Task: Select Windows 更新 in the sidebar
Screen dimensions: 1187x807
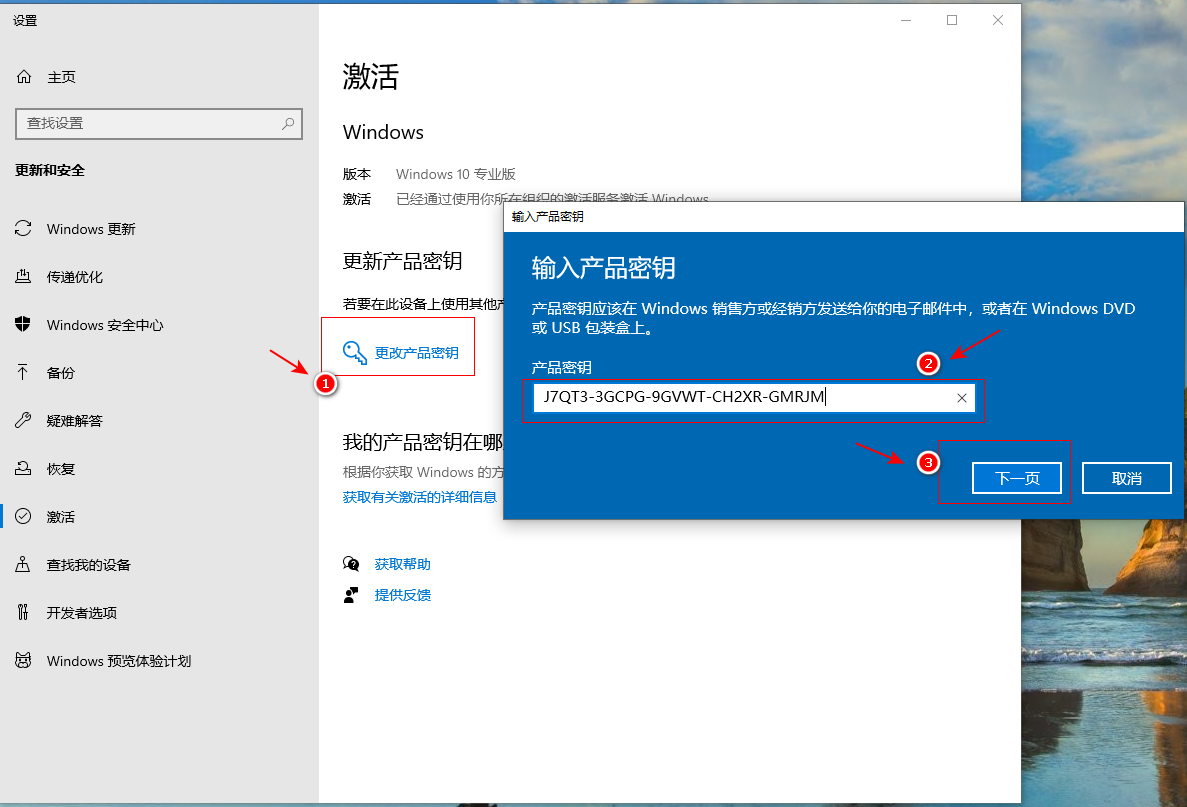Action: [x=91, y=229]
